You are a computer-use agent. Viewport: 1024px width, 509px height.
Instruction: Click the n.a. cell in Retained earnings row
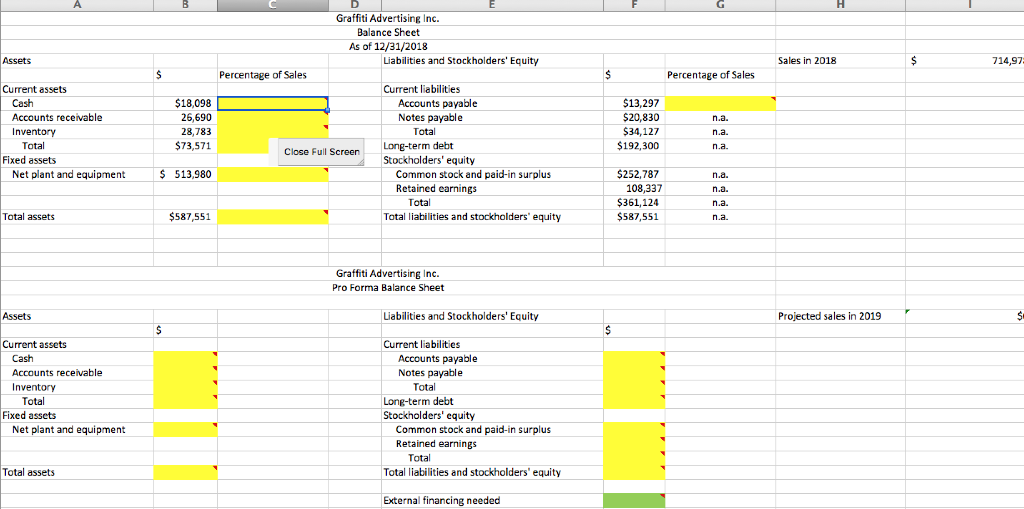[x=721, y=188]
